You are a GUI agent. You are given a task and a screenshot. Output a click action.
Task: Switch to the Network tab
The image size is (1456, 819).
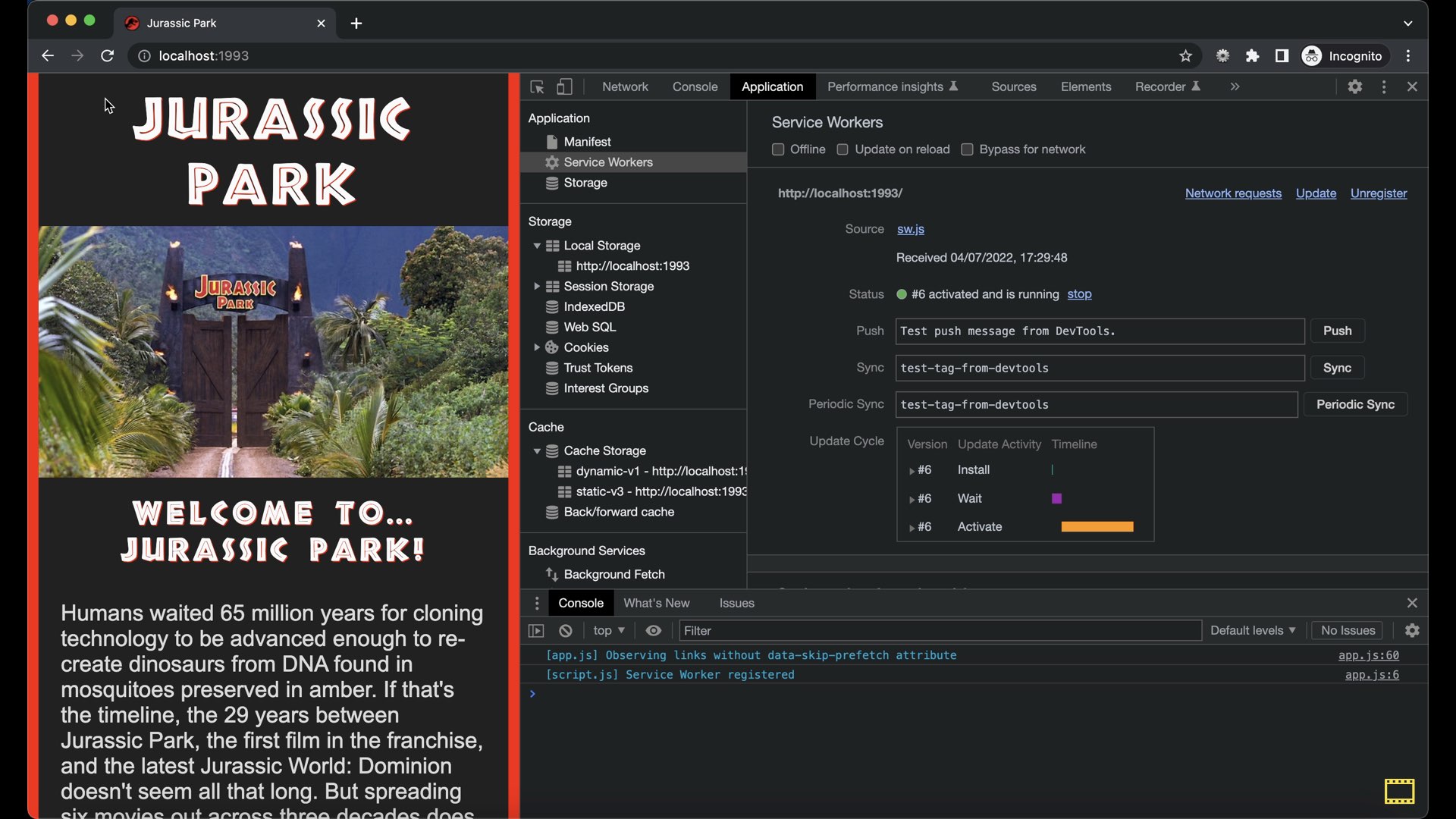(x=625, y=87)
